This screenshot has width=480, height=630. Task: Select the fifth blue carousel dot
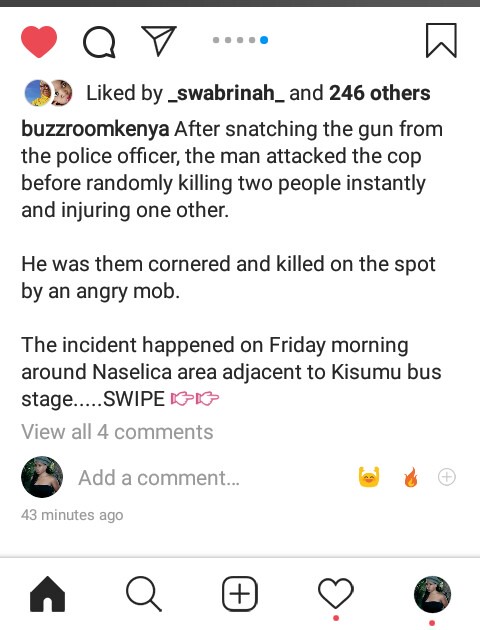264,40
